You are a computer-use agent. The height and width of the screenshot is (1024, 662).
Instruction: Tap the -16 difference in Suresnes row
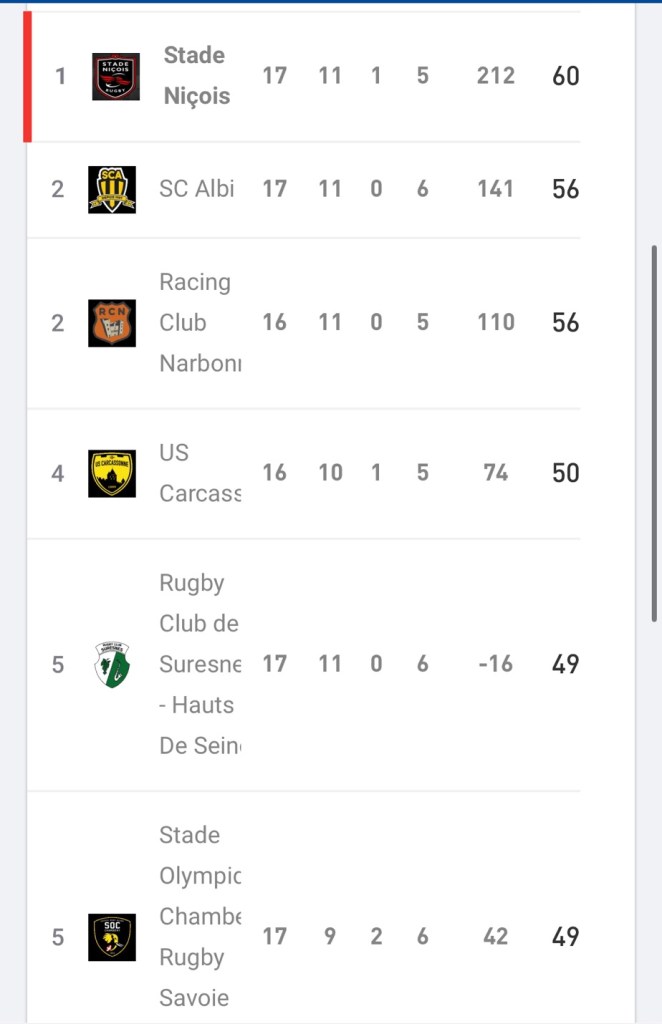[495, 664]
